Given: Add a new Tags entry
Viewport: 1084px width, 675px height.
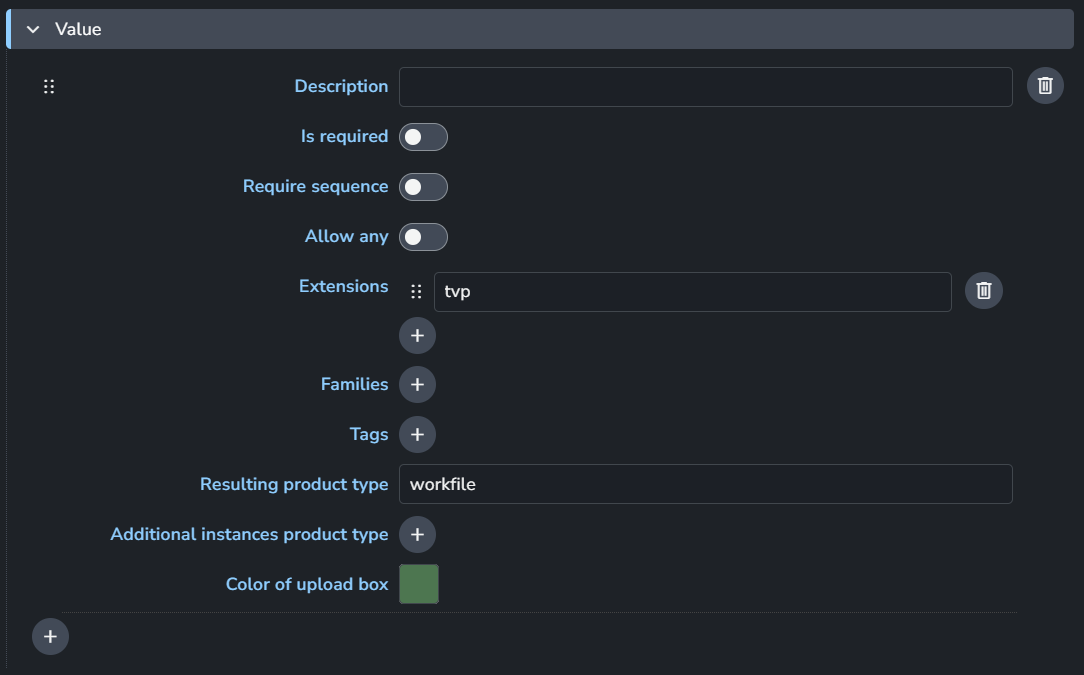Looking at the screenshot, I should [417, 434].
